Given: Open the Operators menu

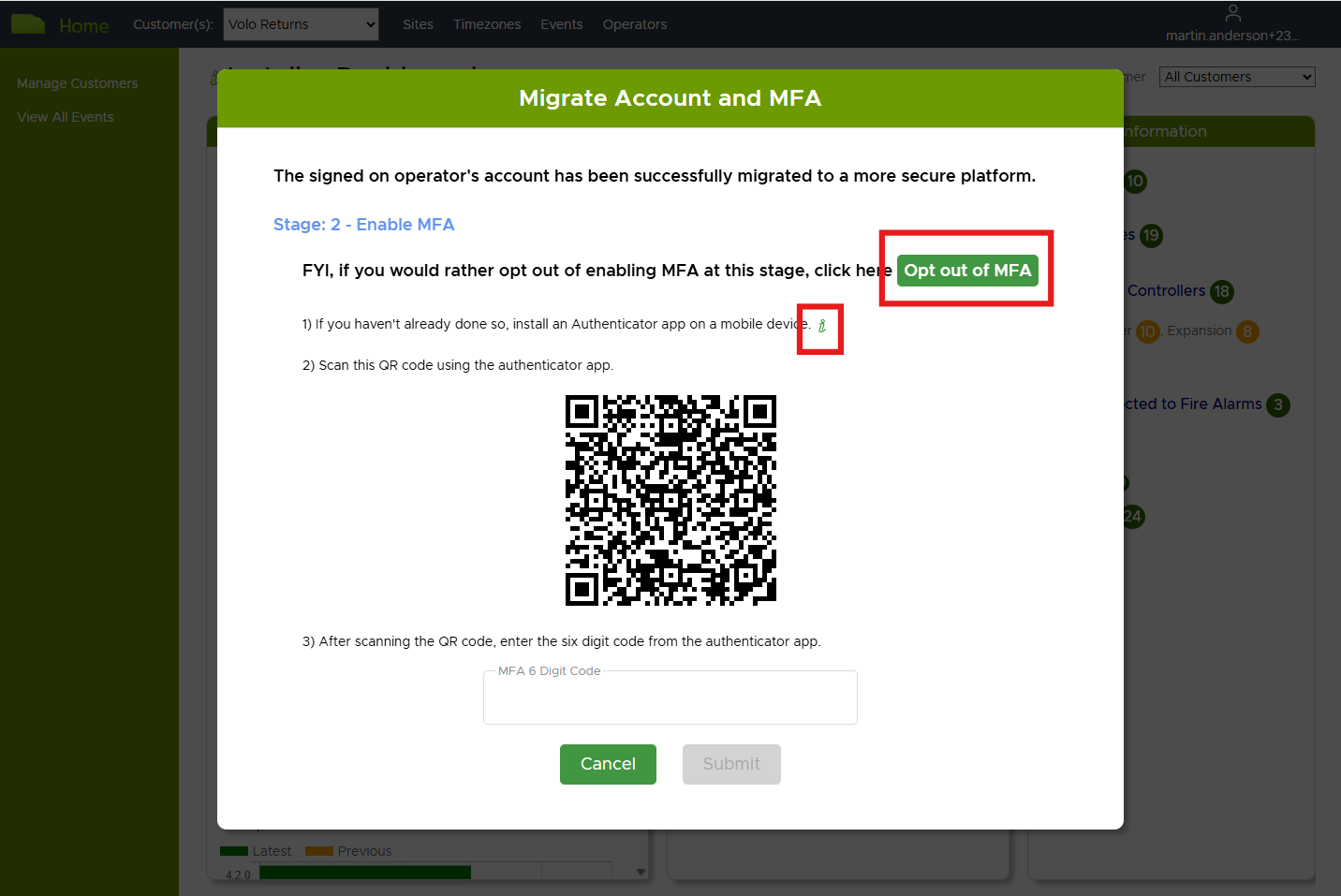Looking at the screenshot, I should pos(635,23).
